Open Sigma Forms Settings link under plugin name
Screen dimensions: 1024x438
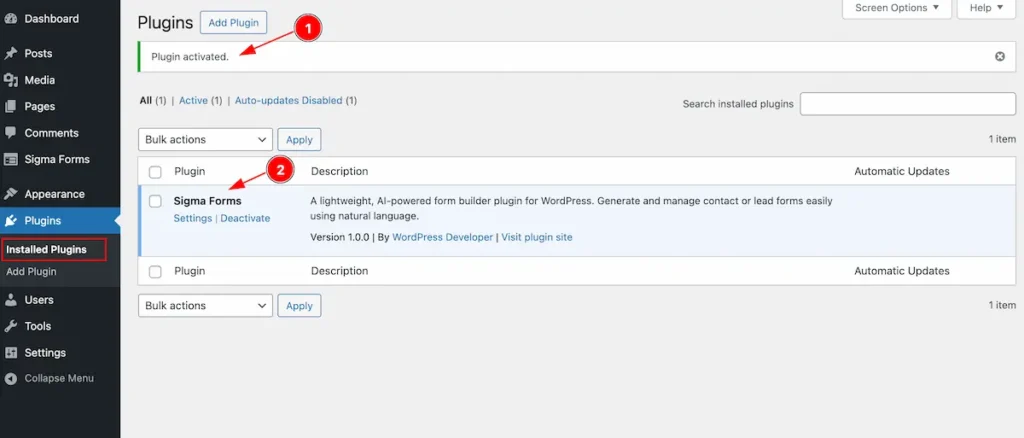point(193,218)
